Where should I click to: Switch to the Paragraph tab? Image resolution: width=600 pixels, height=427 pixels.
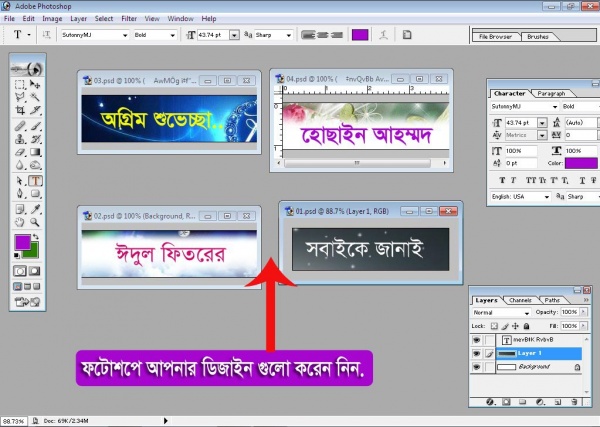(x=551, y=93)
